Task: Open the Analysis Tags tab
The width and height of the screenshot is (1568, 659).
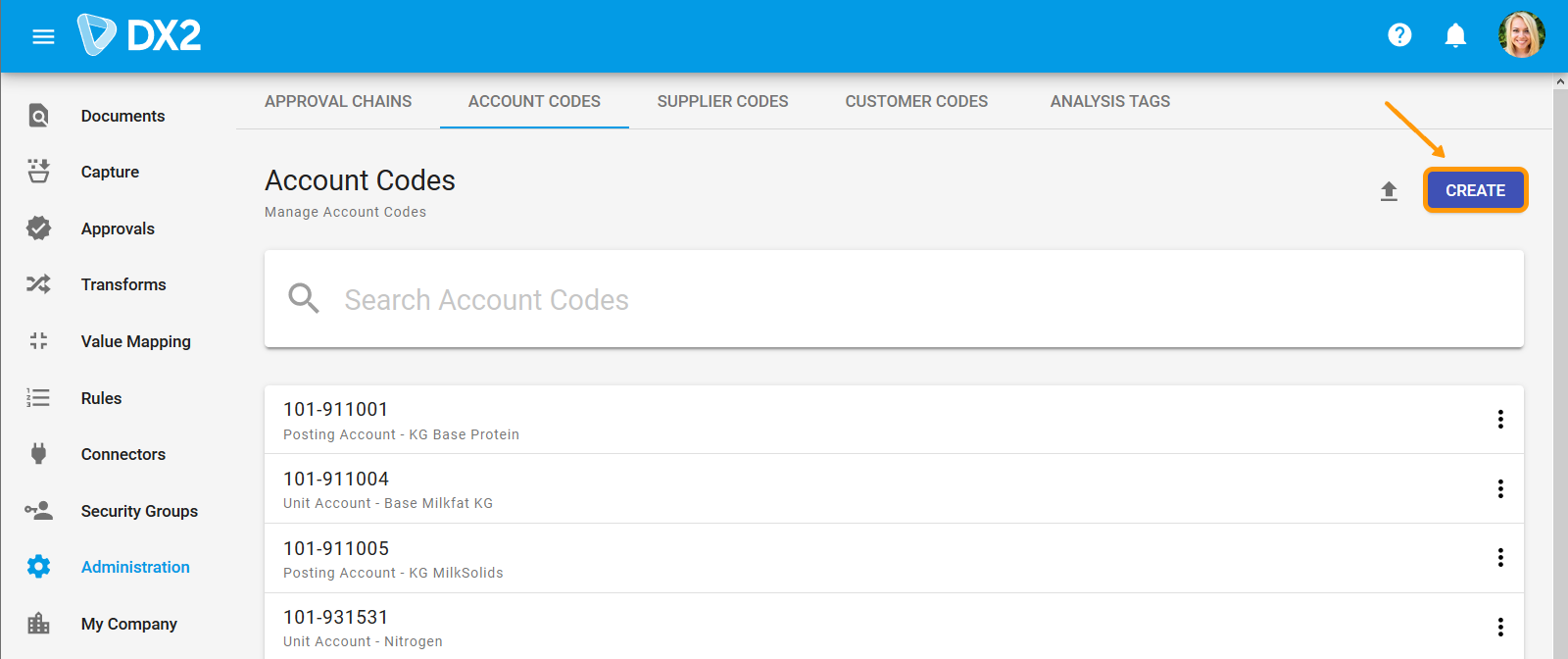Action: [1110, 101]
